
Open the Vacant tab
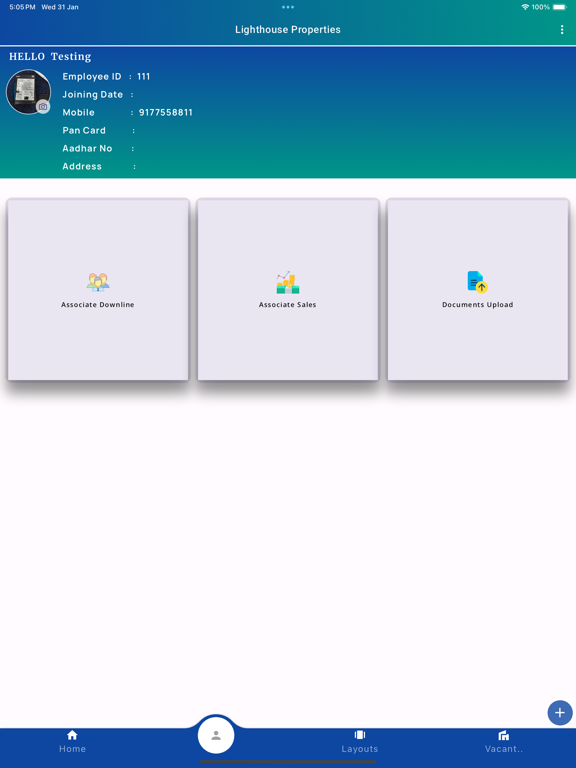click(504, 742)
